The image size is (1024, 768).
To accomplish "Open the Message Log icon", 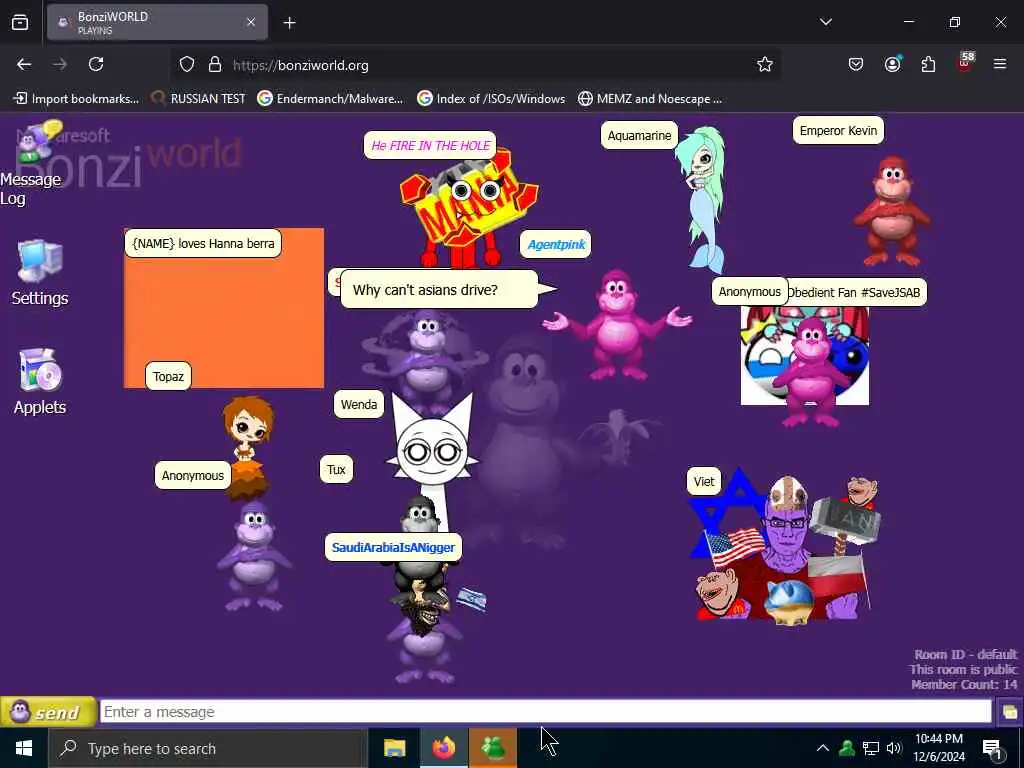I will pos(33,163).
